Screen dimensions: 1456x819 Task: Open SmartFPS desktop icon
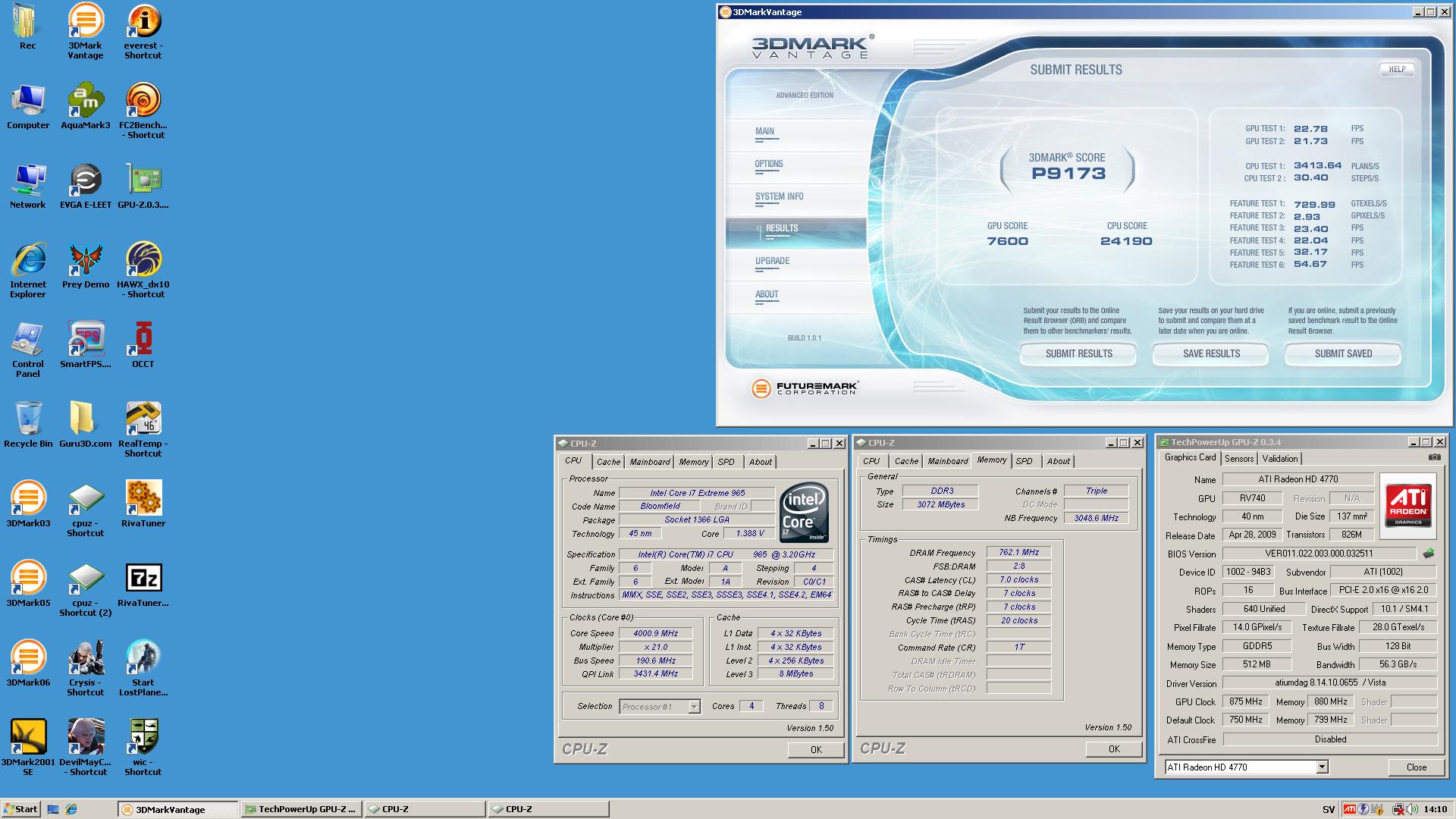[85, 346]
